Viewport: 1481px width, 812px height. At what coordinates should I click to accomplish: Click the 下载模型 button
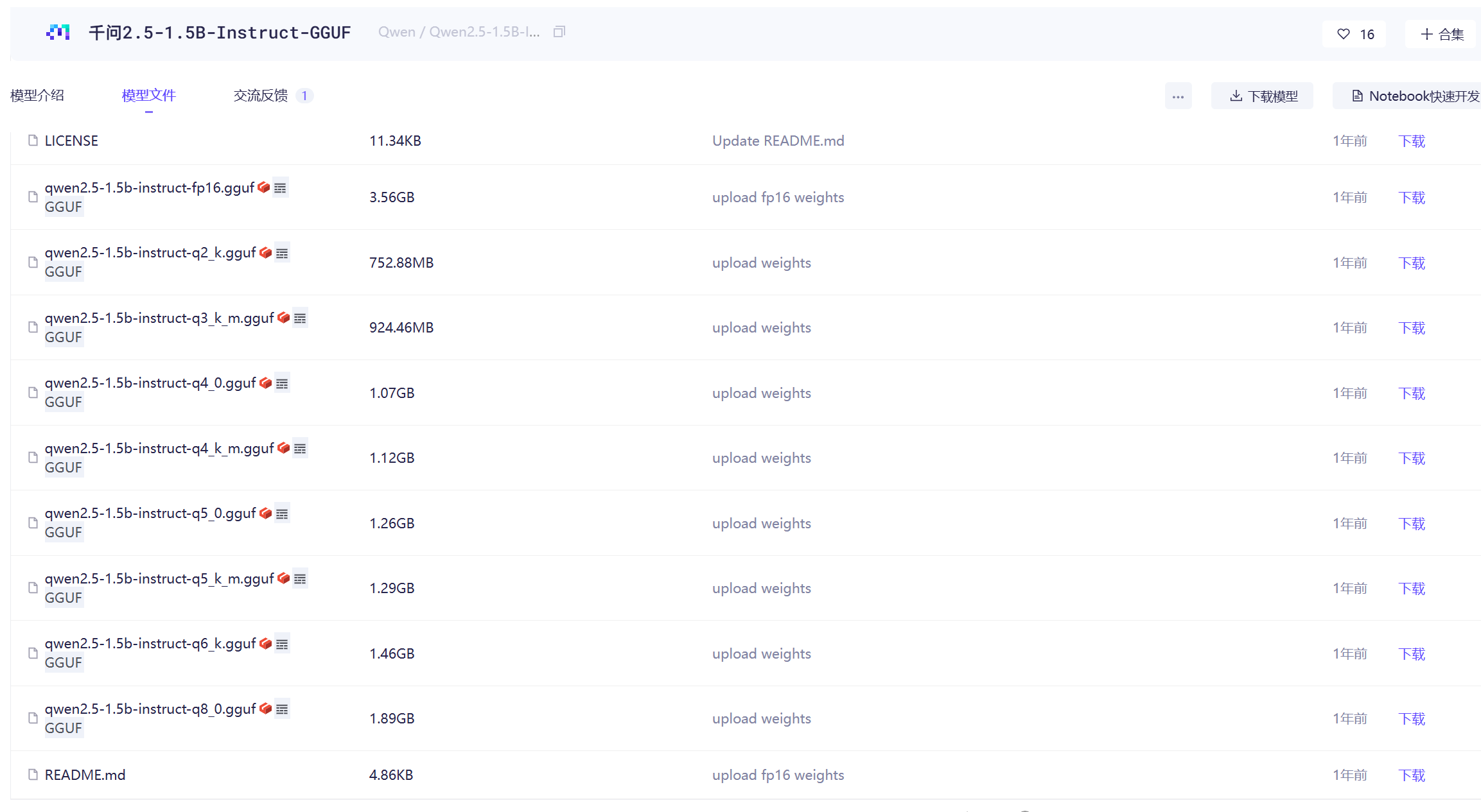(x=1262, y=96)
